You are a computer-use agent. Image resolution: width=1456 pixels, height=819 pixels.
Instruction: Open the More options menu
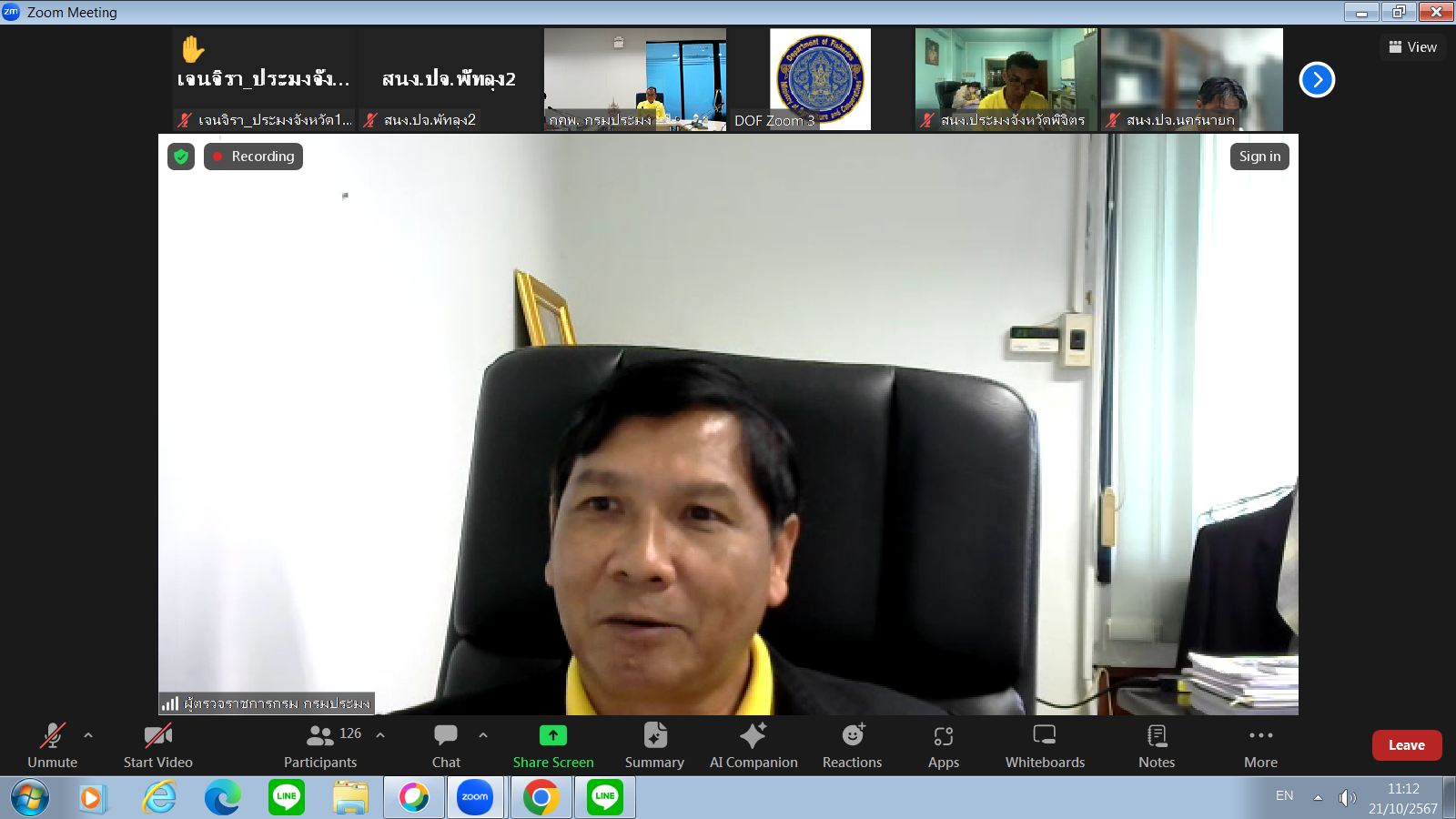tap(1261, 745)
